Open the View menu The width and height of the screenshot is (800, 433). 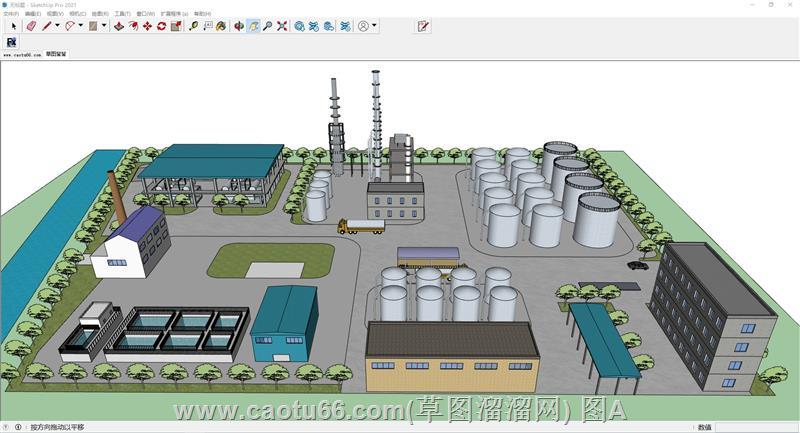55,14
